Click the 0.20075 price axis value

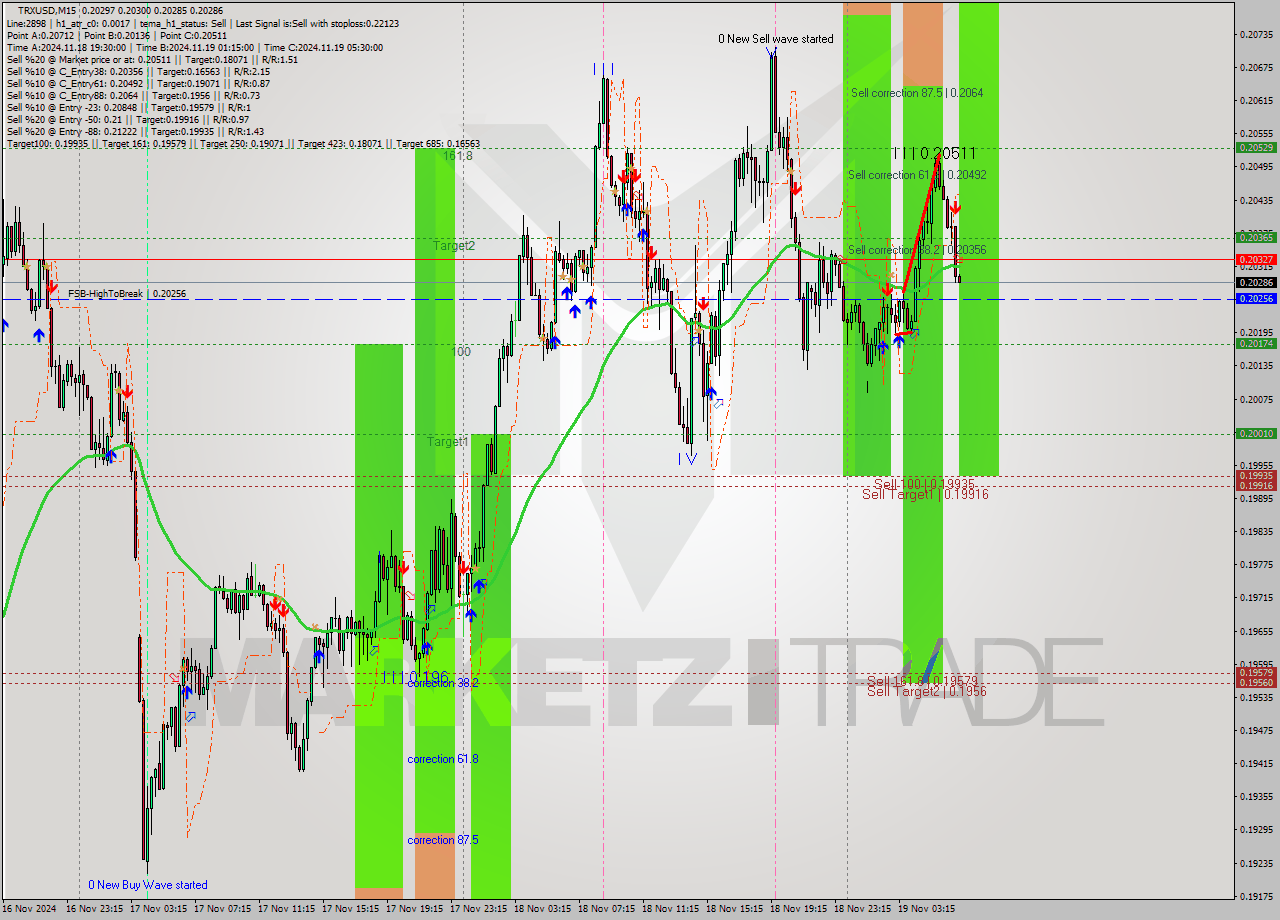1256,399
